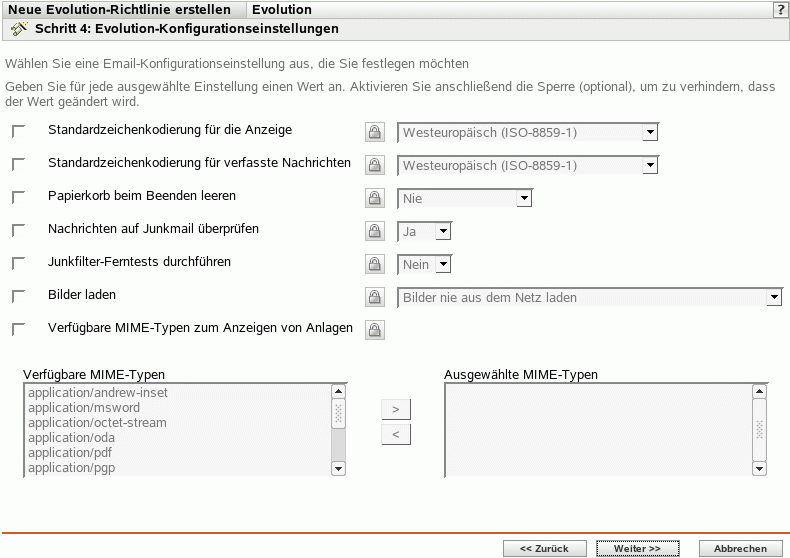This screenshot has width=790, height=558.
Task: Toggle lock for Junkfilter-Ferntests durchführen
Action: click(374, 264)
